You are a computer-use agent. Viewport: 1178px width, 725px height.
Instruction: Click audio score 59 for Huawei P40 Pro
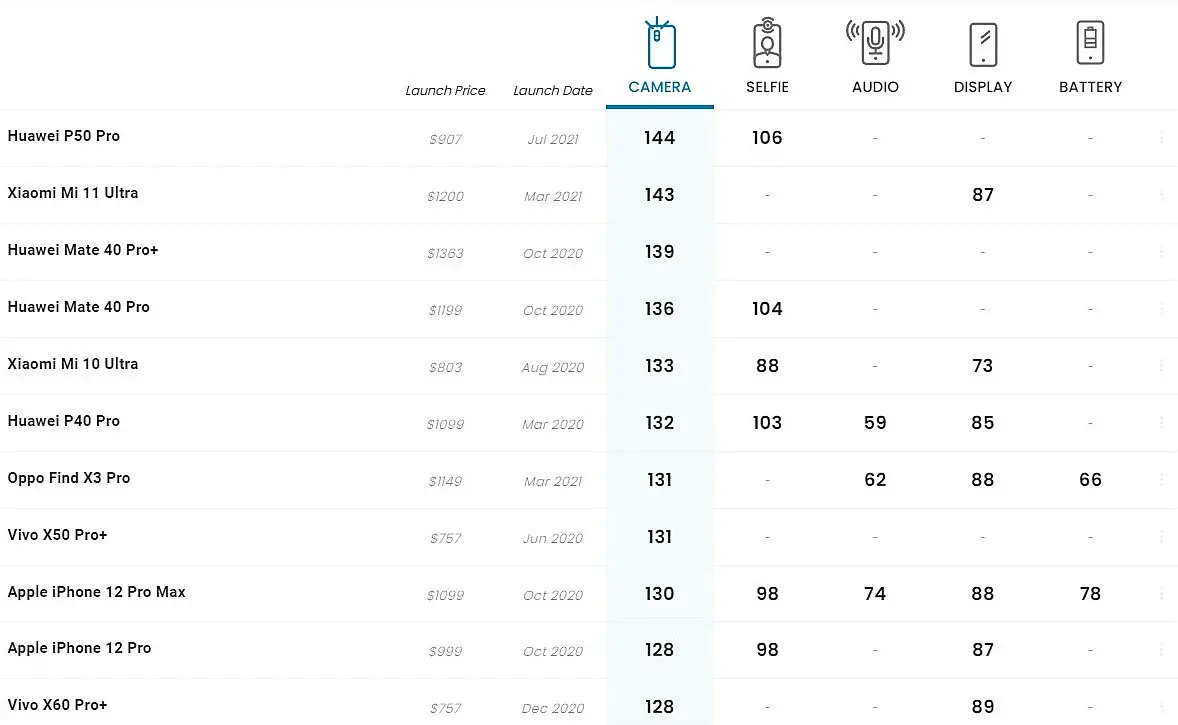[875, 423]
